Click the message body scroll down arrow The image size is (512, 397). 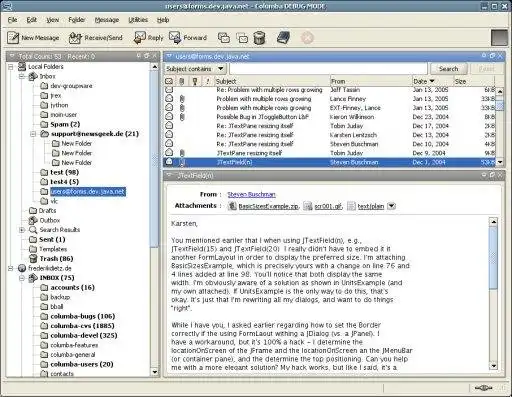coord(493,366)
